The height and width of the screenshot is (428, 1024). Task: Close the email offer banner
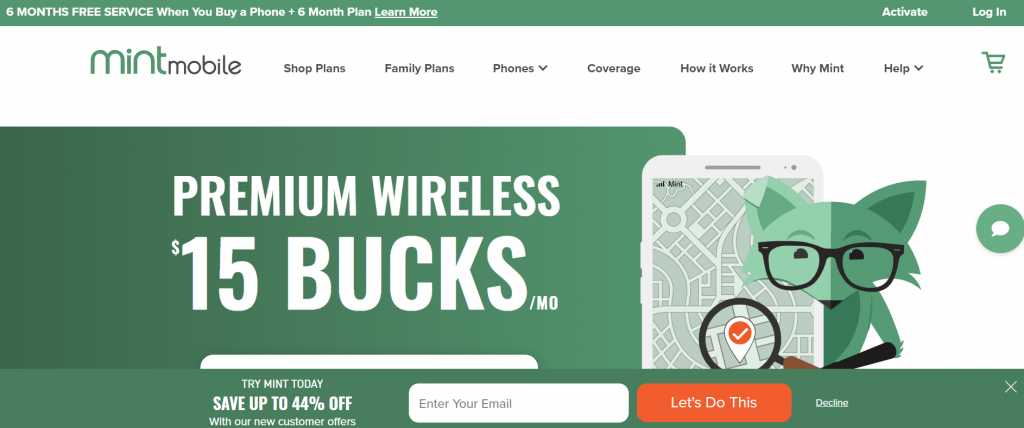click(1011, 386)
